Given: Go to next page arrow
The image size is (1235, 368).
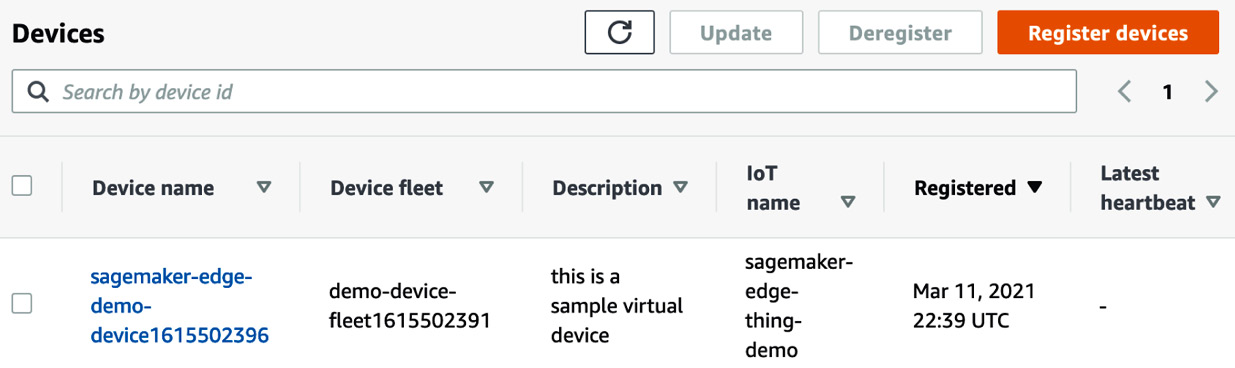Looking at the screenshot, I should pyautogui.click(x=1211, y=92).
